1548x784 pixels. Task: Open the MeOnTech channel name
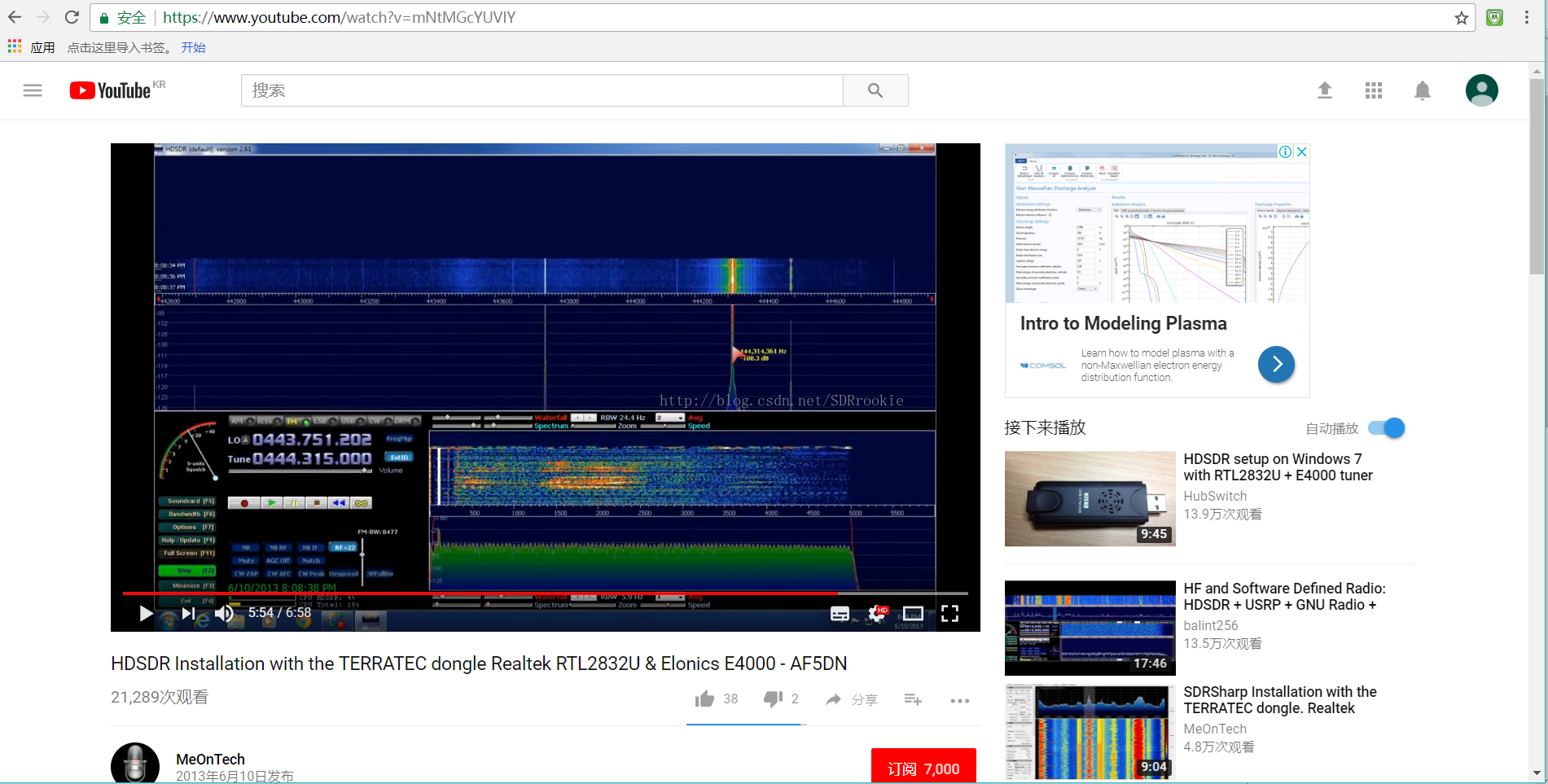[x=210, y=759]
